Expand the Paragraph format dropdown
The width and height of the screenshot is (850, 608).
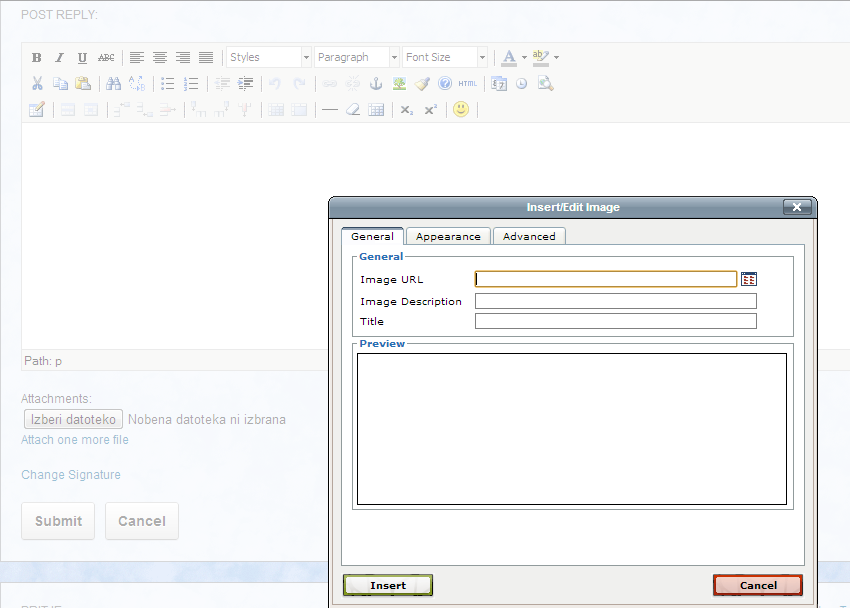[x=356, y=58]
